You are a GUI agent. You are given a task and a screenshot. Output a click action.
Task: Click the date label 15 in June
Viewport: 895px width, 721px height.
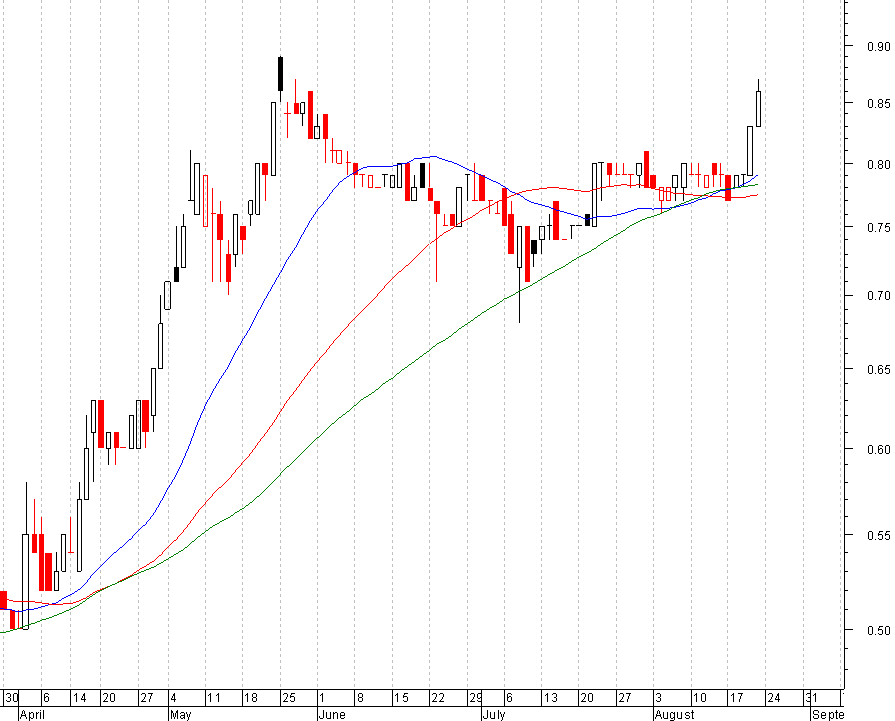click(x=402, y=698)
